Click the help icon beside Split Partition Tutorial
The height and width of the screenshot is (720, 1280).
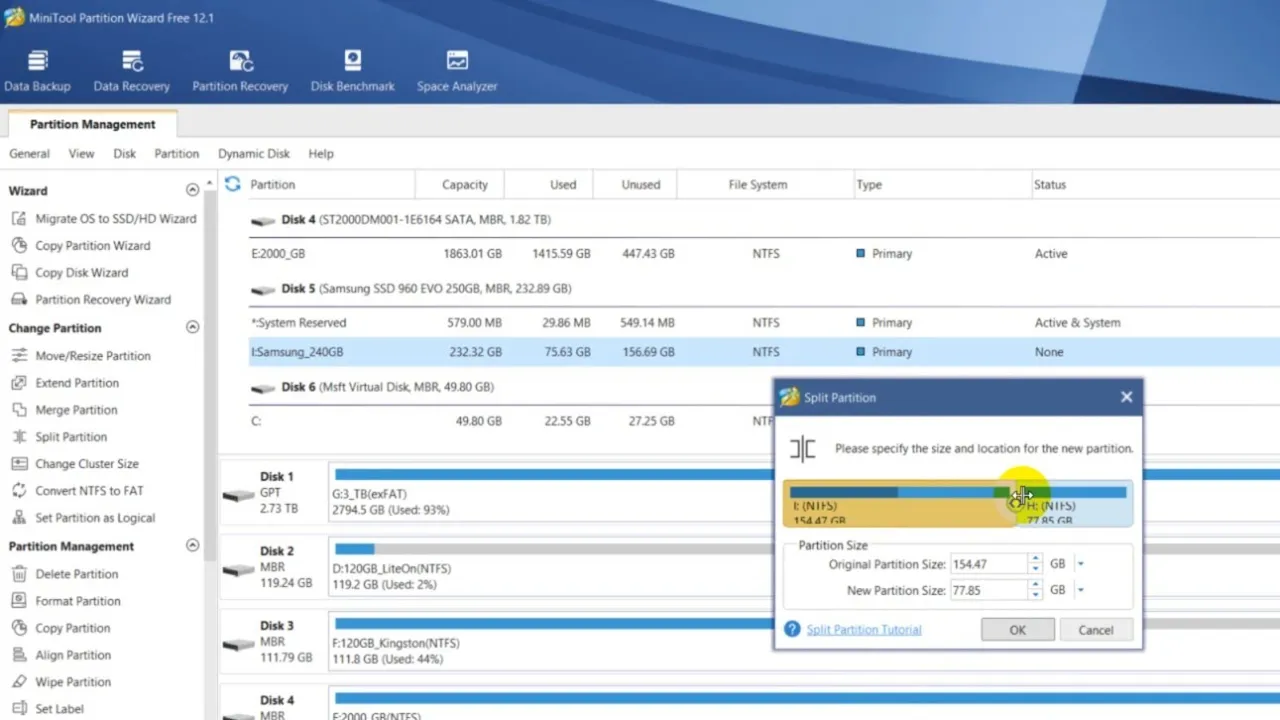(792, 629)
